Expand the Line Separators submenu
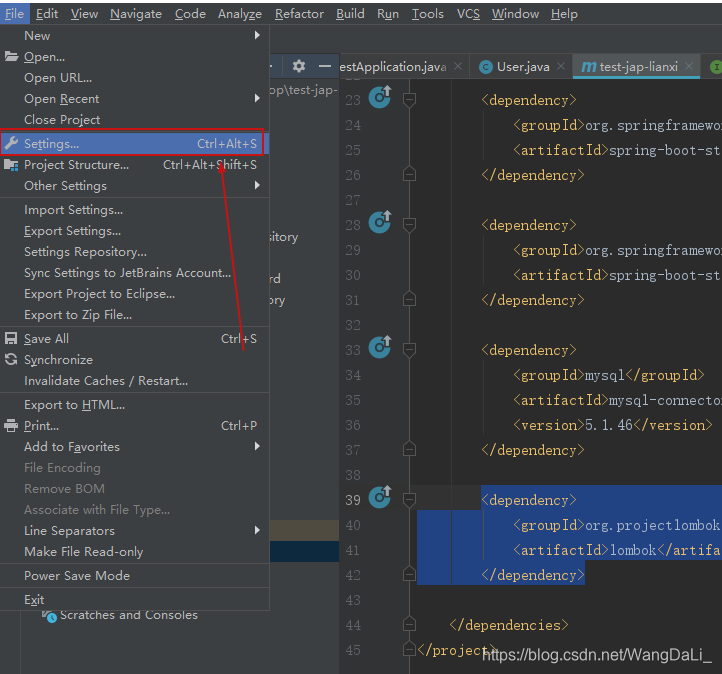 pyautogui.click(x=257, y=530)
